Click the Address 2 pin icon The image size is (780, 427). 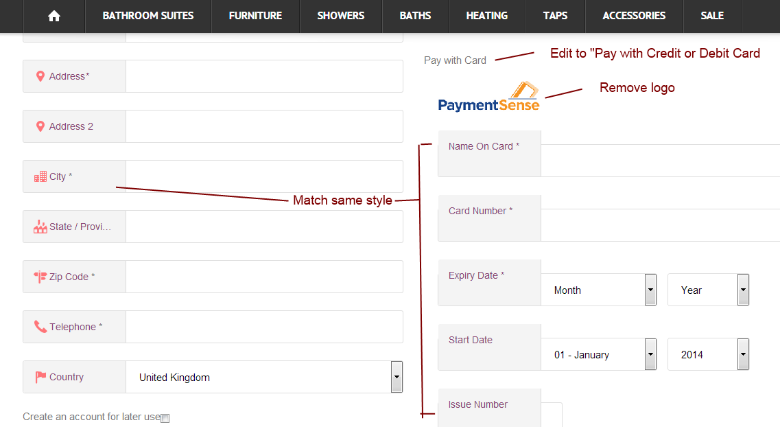coord(40,126)
